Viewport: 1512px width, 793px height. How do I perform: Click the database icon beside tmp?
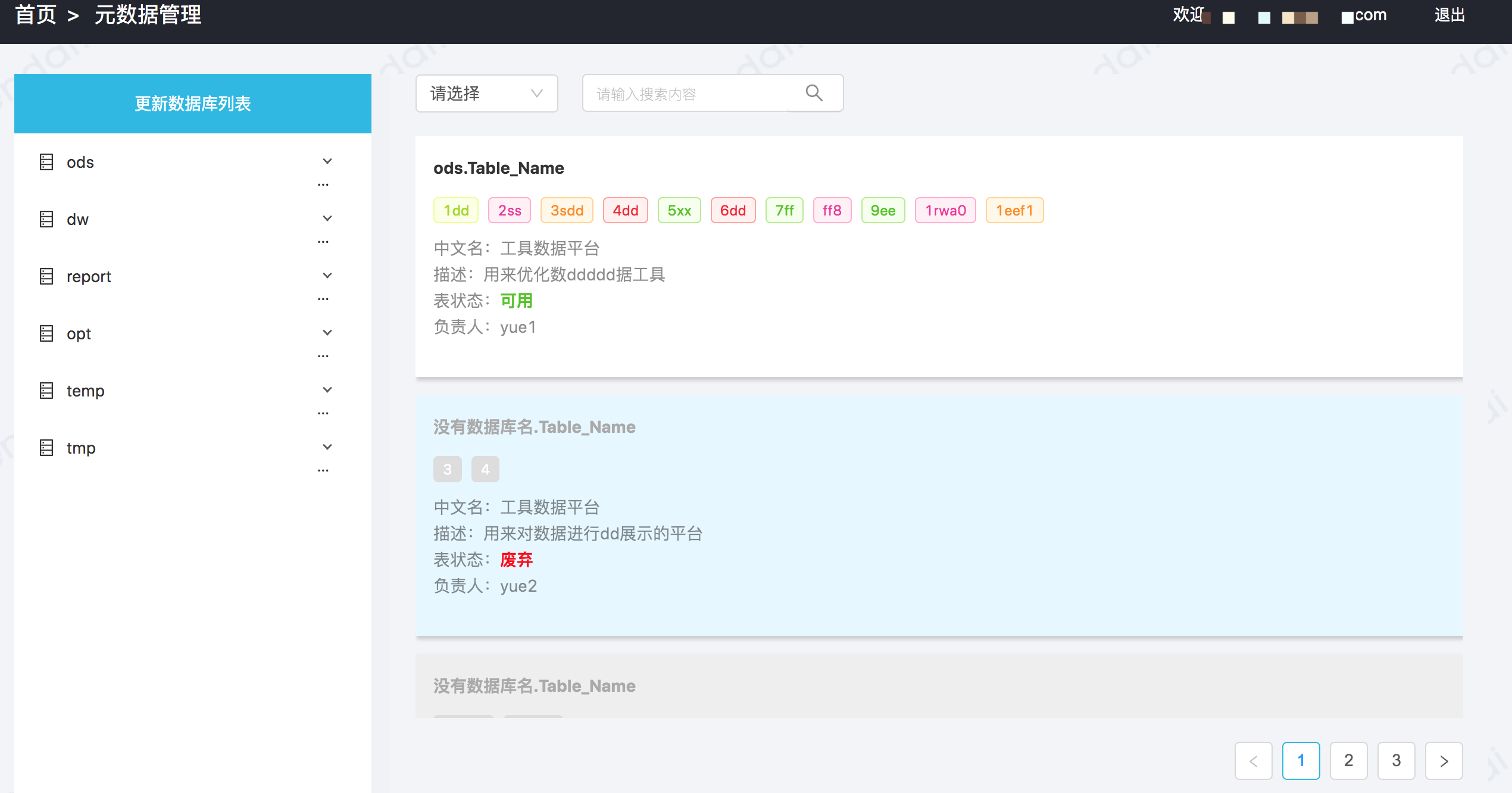(46, 448)
